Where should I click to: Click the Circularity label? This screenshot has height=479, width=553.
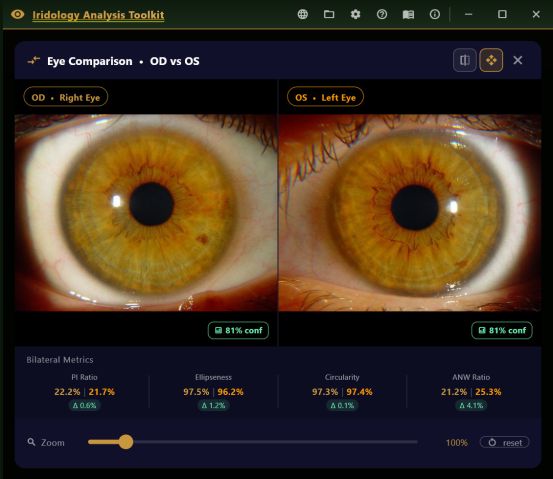(342, 377)
